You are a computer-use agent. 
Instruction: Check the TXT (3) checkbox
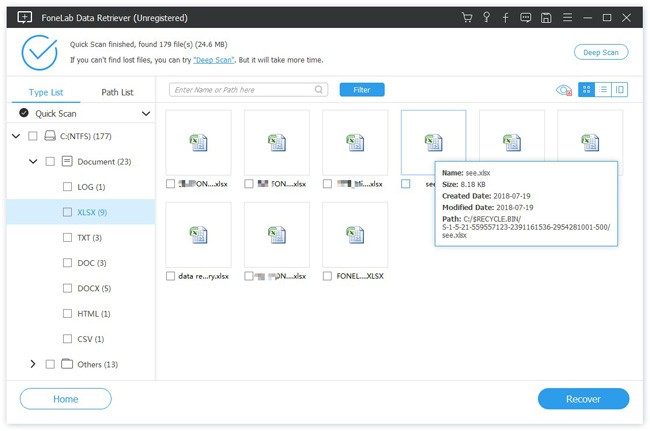[x=67, y=237]
